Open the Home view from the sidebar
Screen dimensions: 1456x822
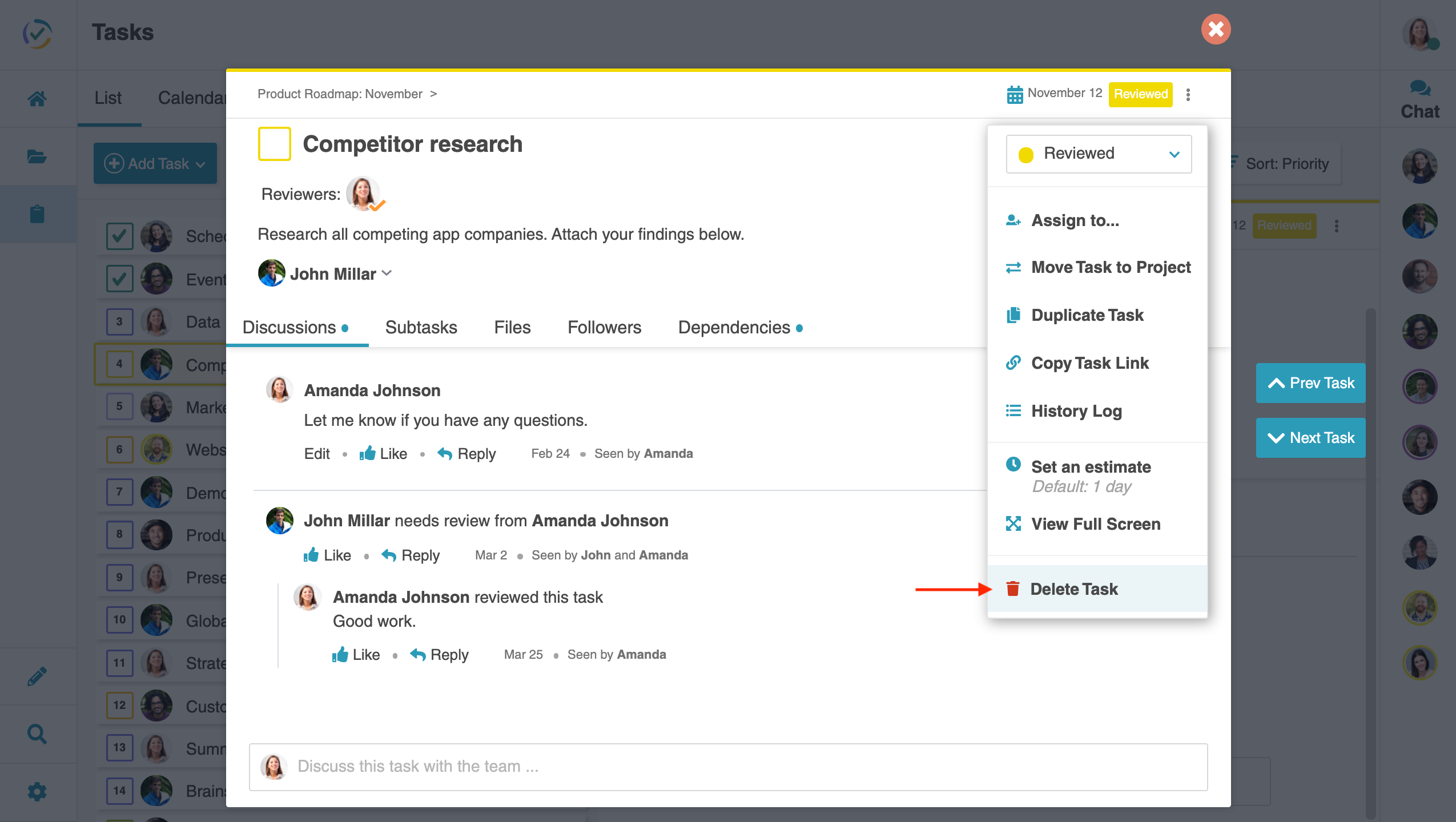(x=38, y=98)
